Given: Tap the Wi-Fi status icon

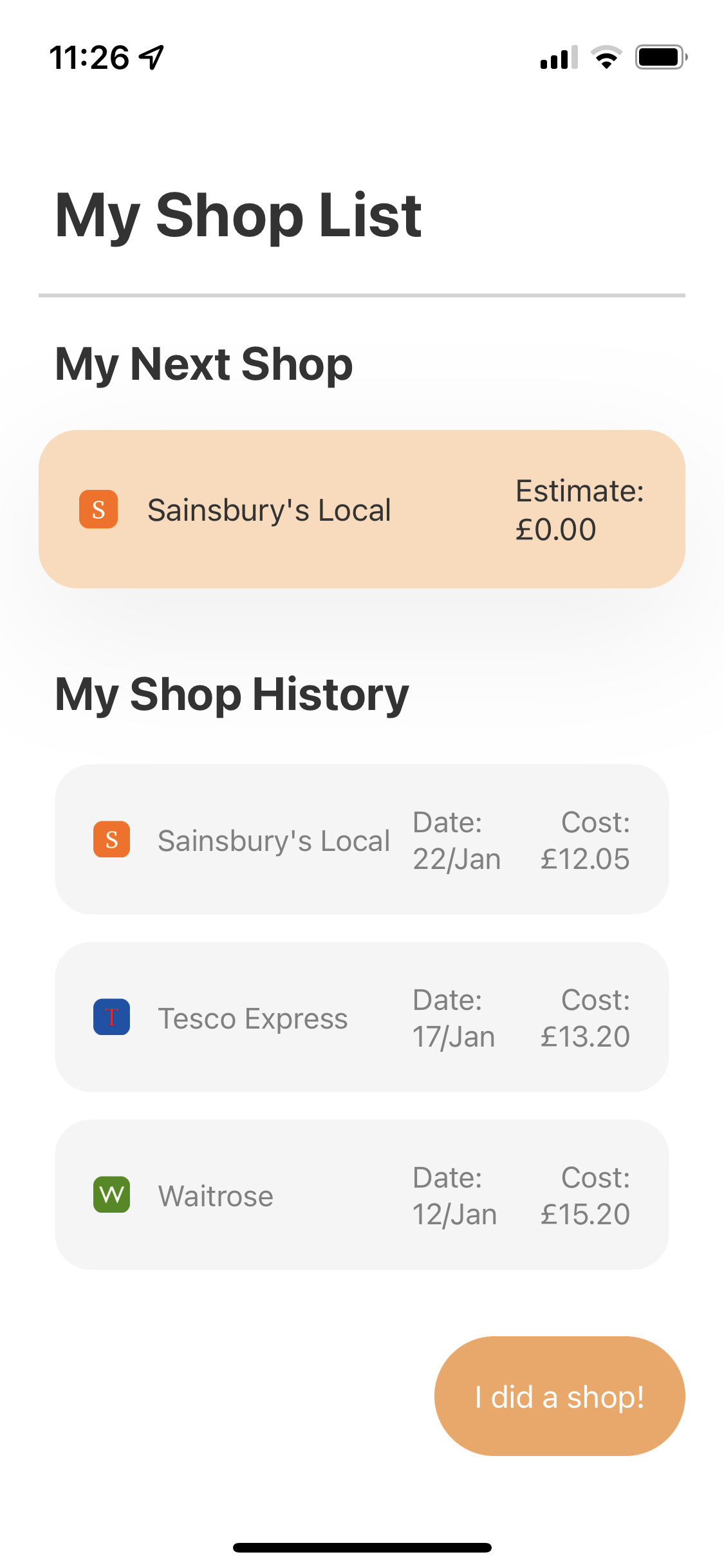Looking at the screenshot, I should coord(606,57).
